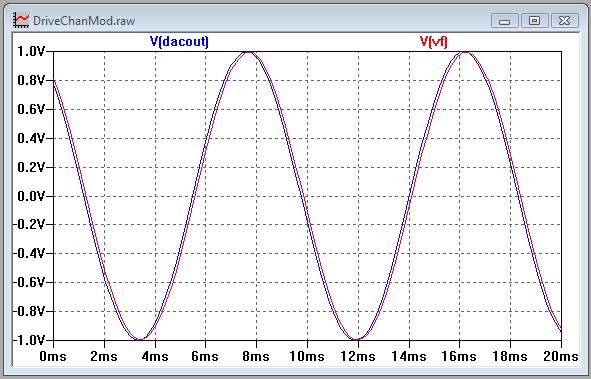The height and width of the screenshot is (379, 591).
Task: Select the V(dacout) trace label
Action: pos(179,41)
